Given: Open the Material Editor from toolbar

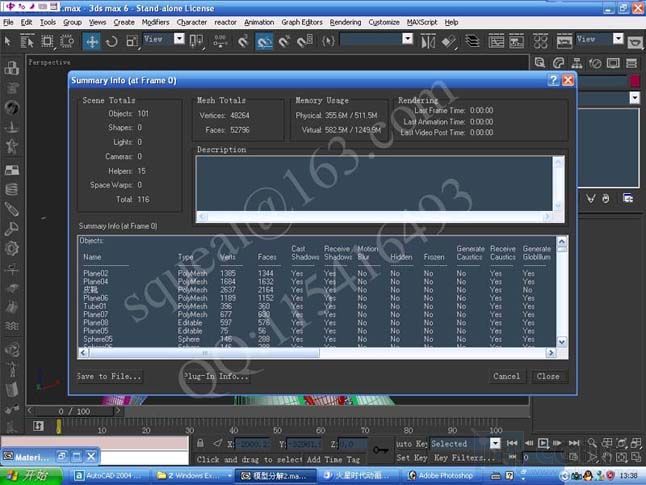Looking at the screenshot, I should pyautogui.click(x=541, y=41).
